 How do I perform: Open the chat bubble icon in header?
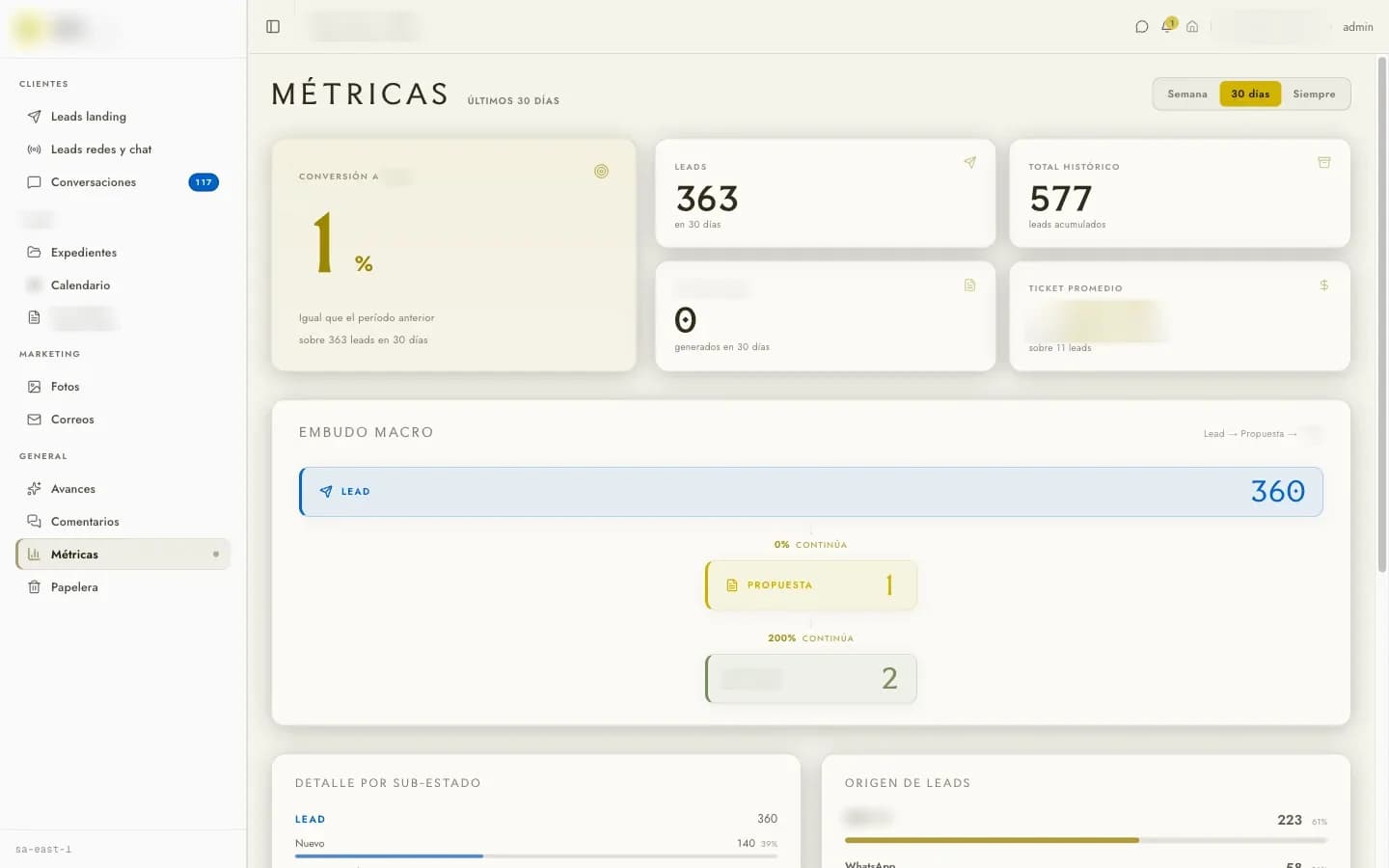(x=1142, y=27)
